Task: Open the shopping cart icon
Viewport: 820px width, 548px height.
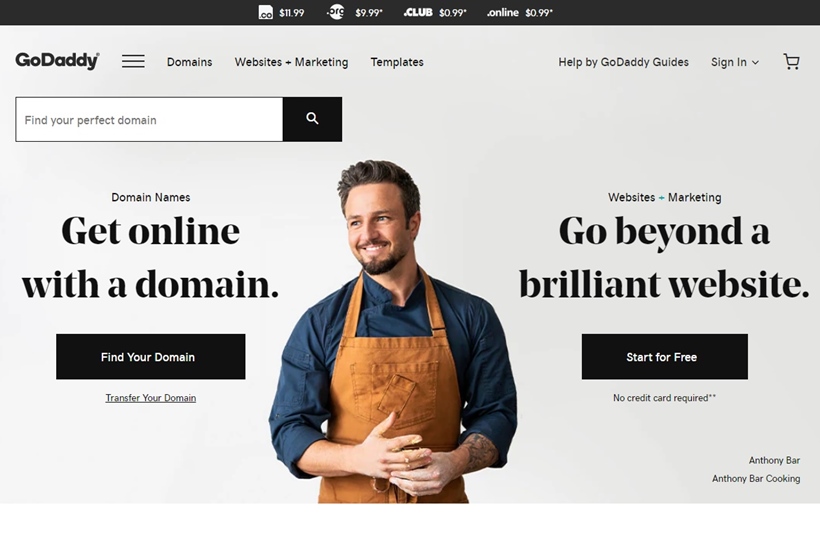Action: 791,62
